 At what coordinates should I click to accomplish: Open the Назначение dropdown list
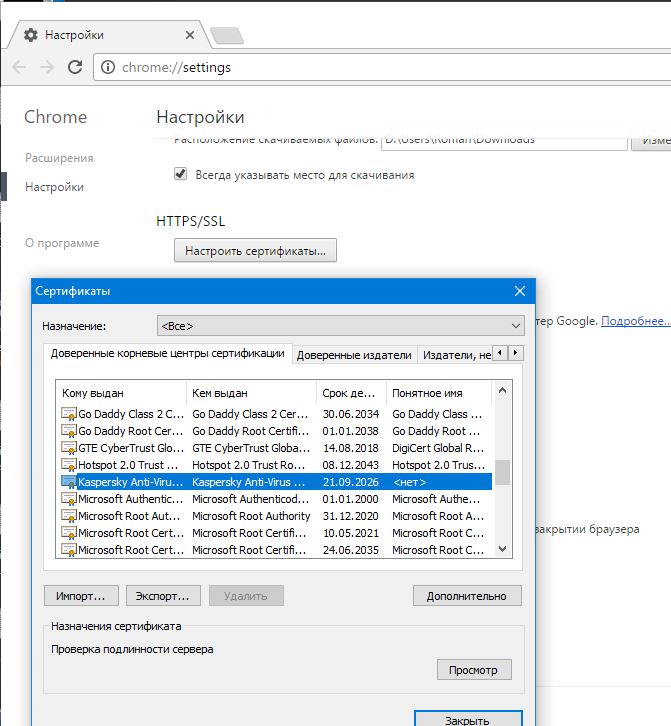(x=340, y=326)
